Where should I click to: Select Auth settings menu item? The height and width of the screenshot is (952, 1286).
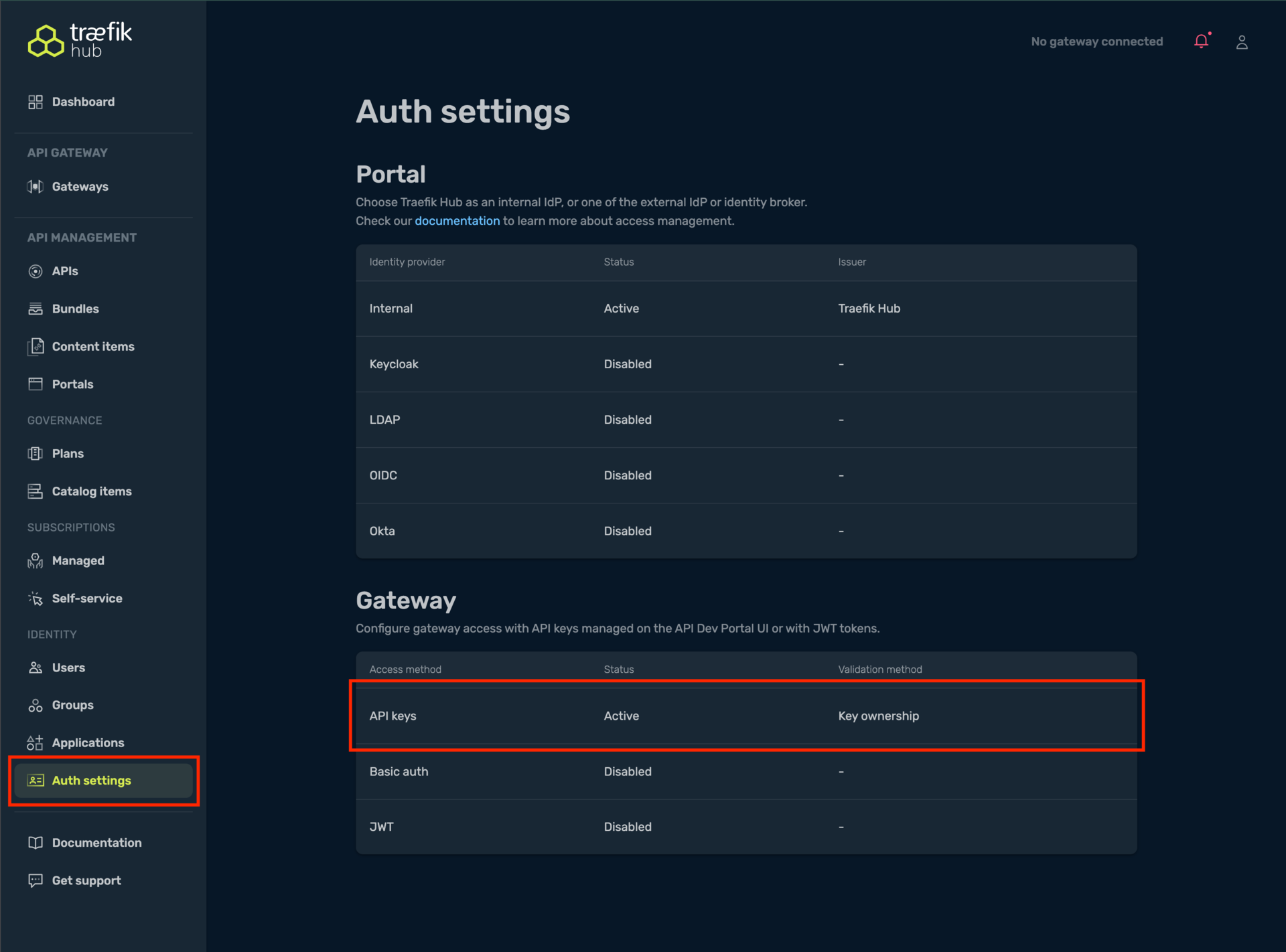click(x=103, y=780)
